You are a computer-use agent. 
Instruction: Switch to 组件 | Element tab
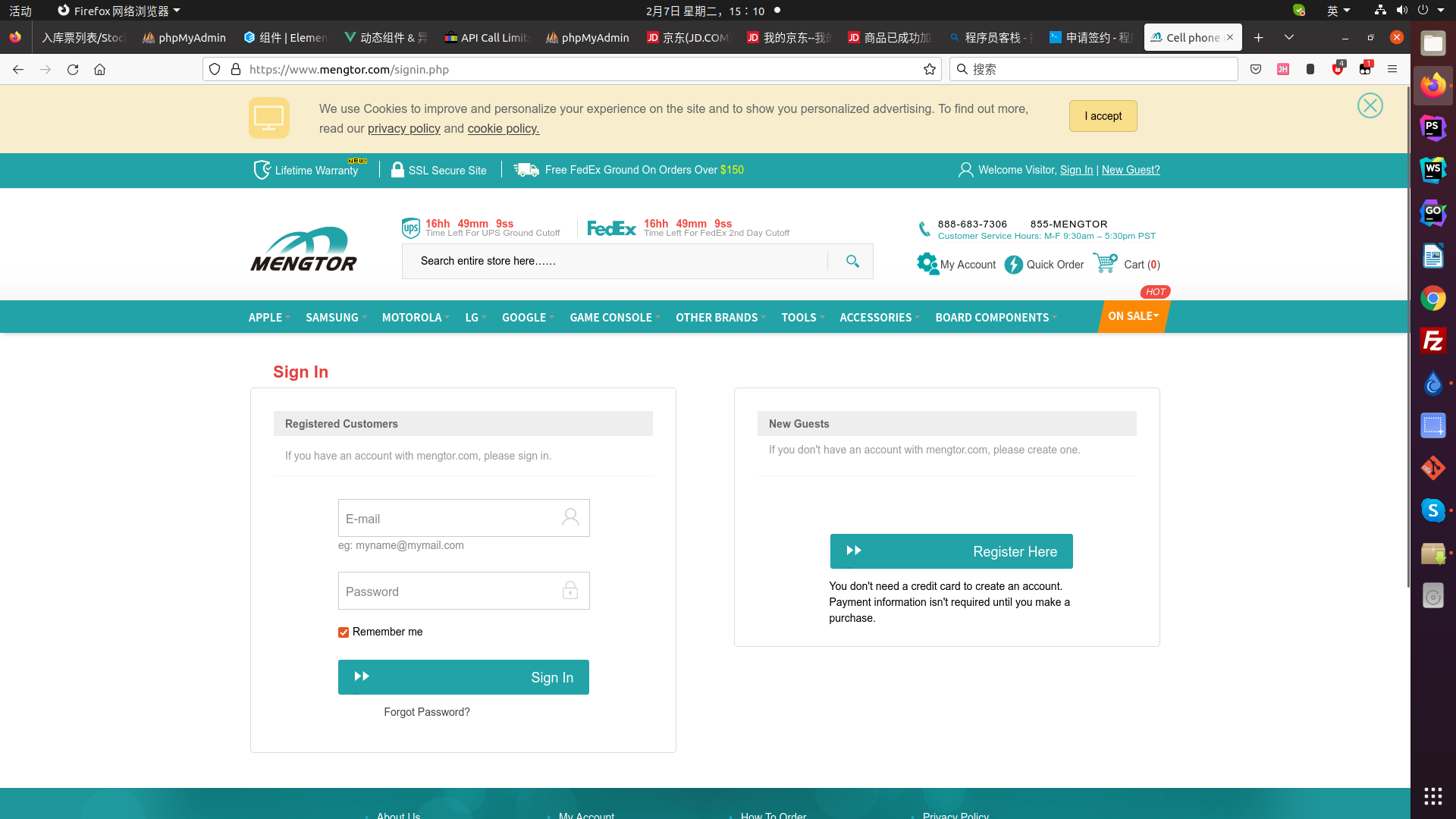pos(285,37)
